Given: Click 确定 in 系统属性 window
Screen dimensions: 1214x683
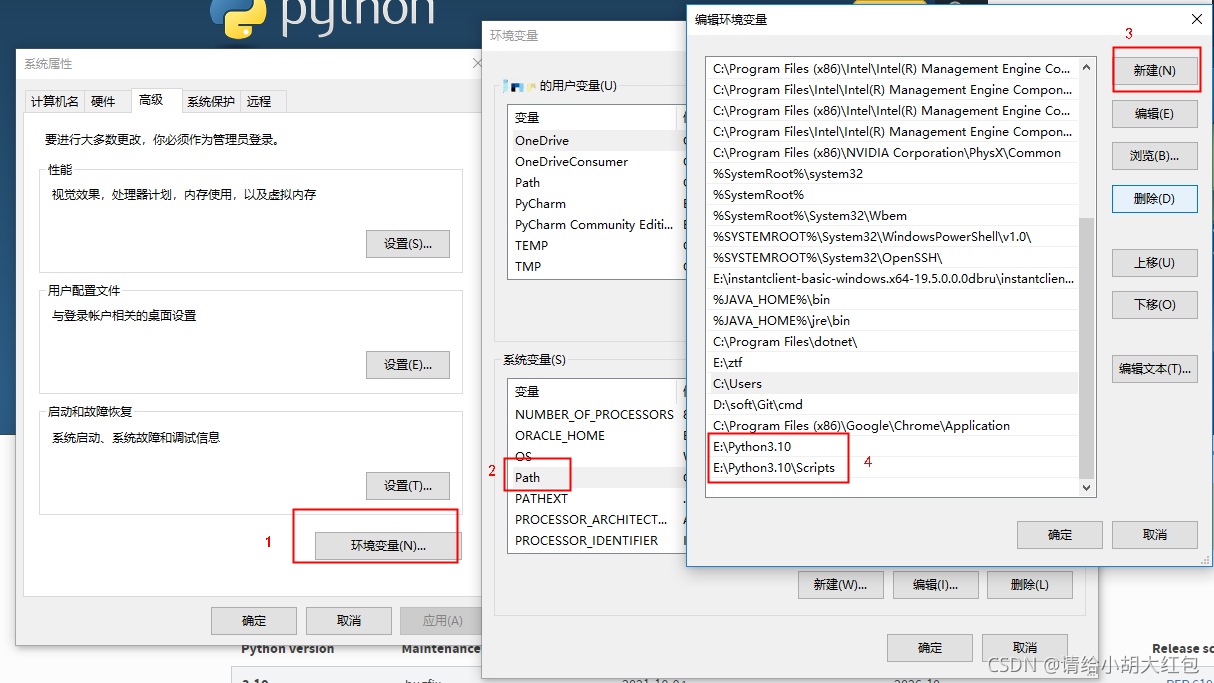Looking at the screenshot, I should 254,621.
